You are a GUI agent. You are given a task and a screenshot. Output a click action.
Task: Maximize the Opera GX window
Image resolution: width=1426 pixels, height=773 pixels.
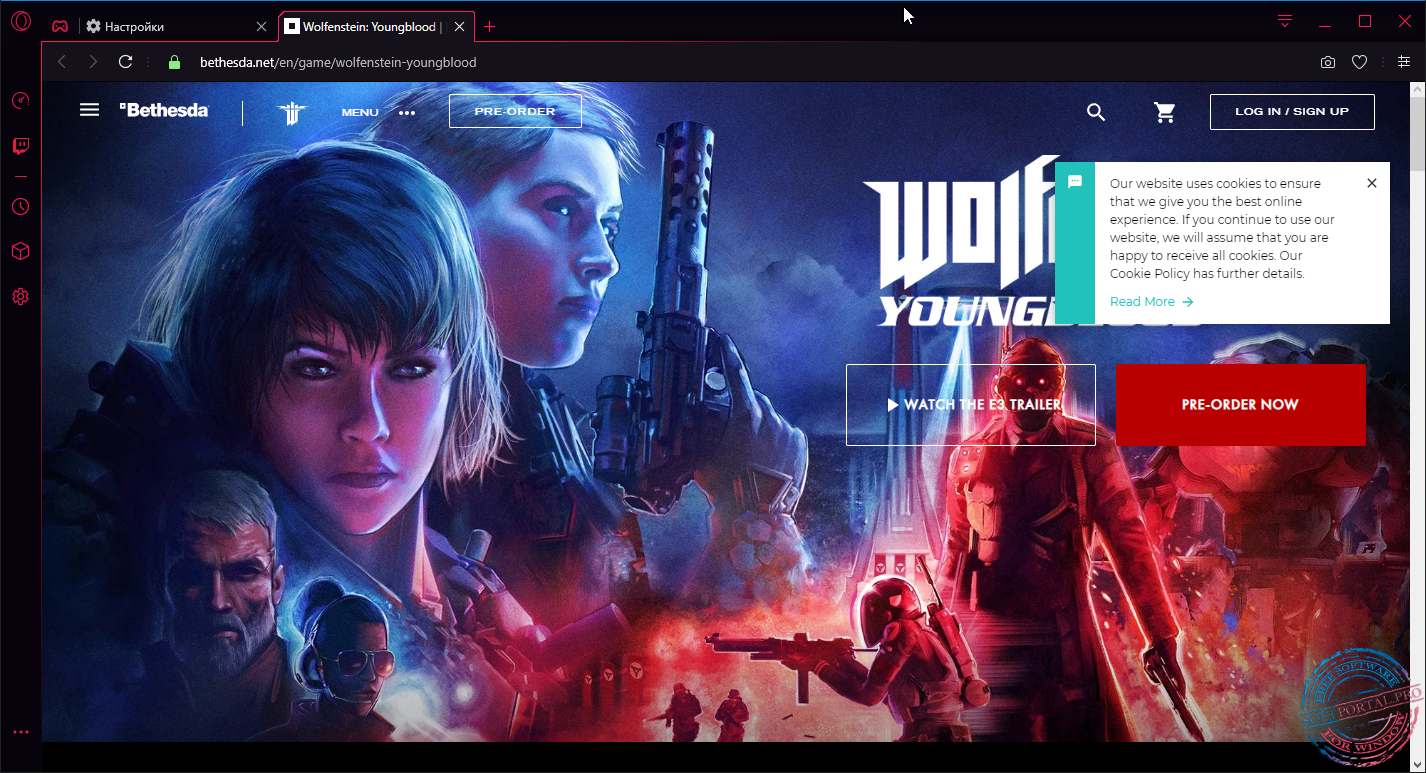click(1365, 21)
